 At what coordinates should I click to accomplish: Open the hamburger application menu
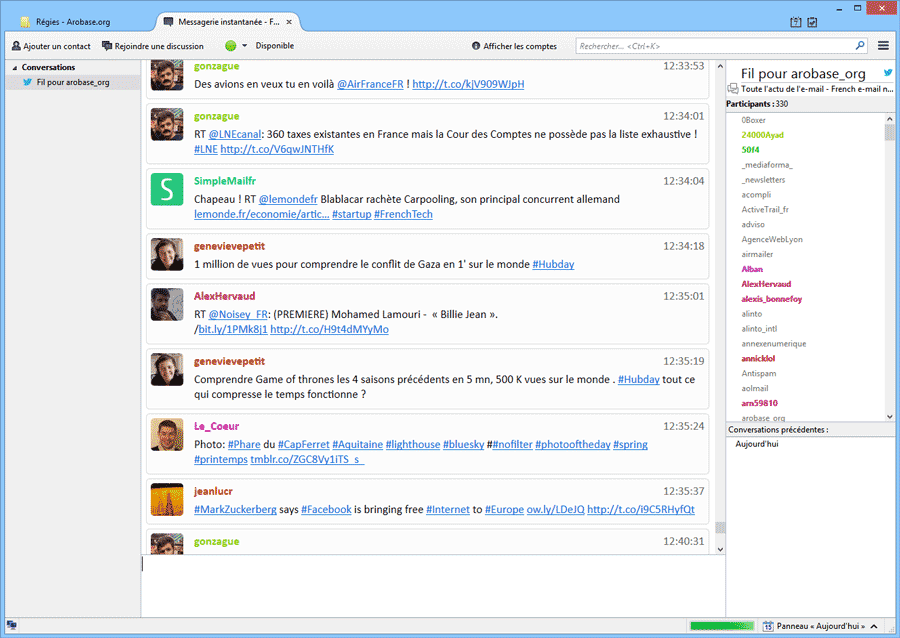point(883,45)
